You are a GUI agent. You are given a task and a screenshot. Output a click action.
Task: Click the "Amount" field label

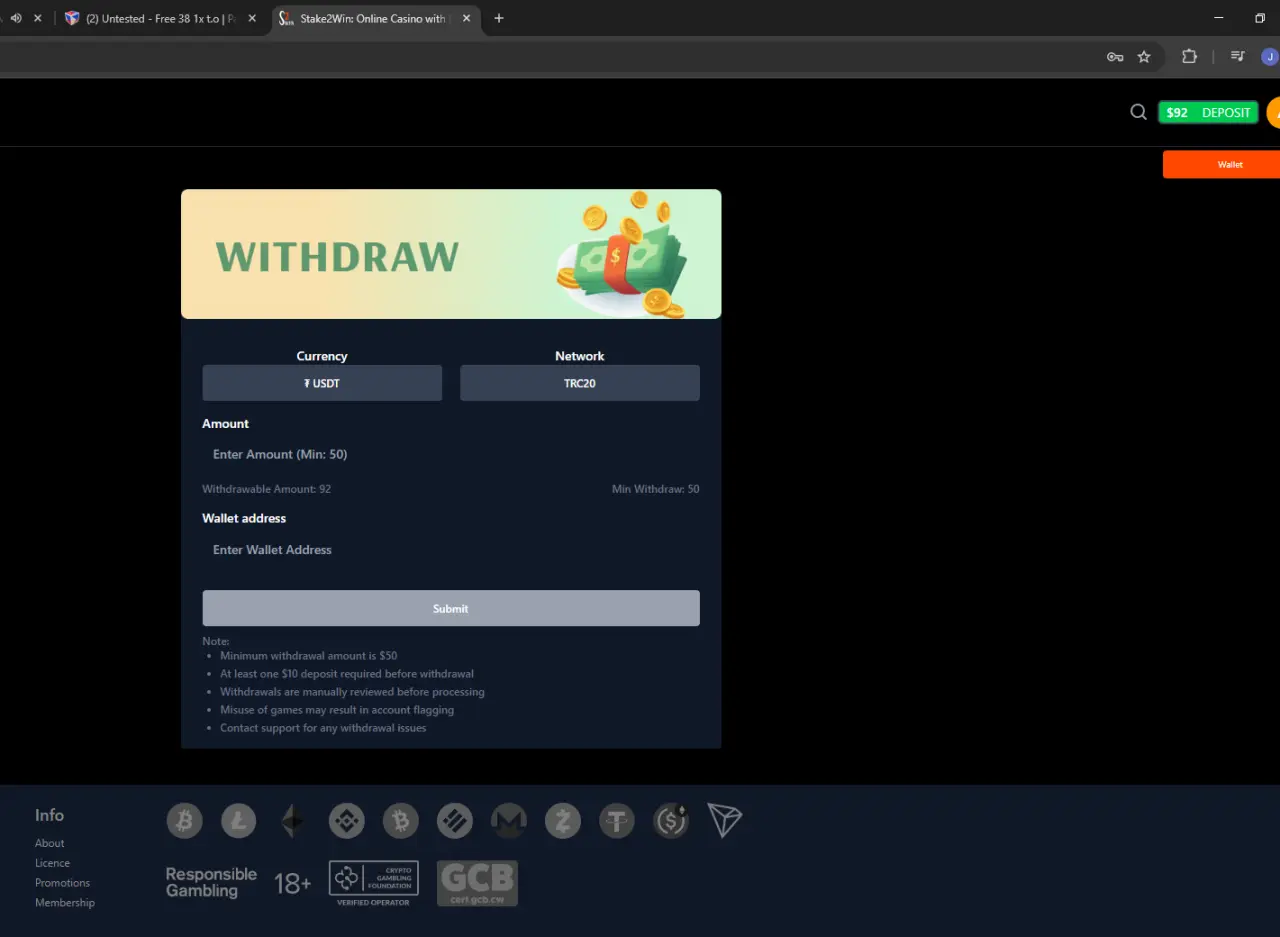[x=226, y=424]
